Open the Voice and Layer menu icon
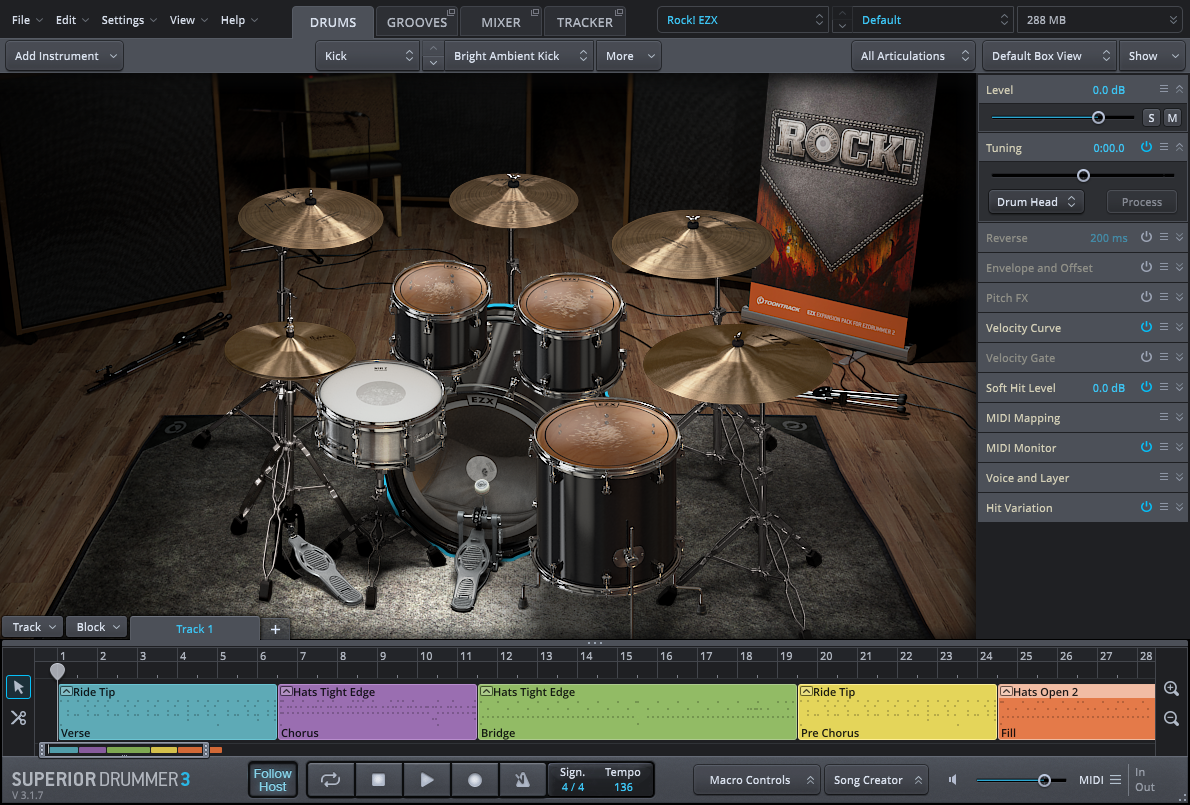1190x805 pixels. point(1163,477)
